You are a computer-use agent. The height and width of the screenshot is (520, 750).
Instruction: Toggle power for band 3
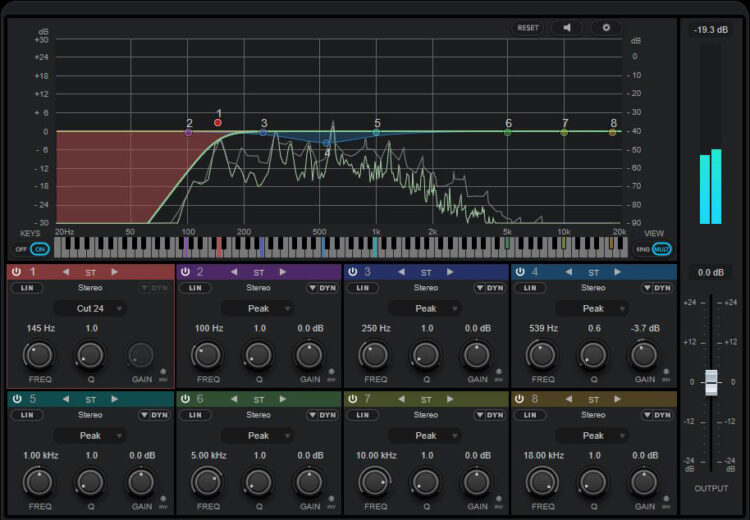(353, 272)
